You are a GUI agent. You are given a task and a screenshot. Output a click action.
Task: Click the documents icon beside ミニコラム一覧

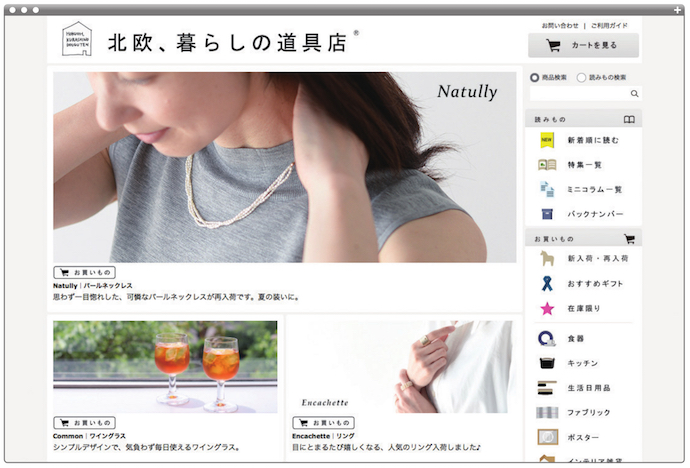pyautogui.click(x=547, y=189)
